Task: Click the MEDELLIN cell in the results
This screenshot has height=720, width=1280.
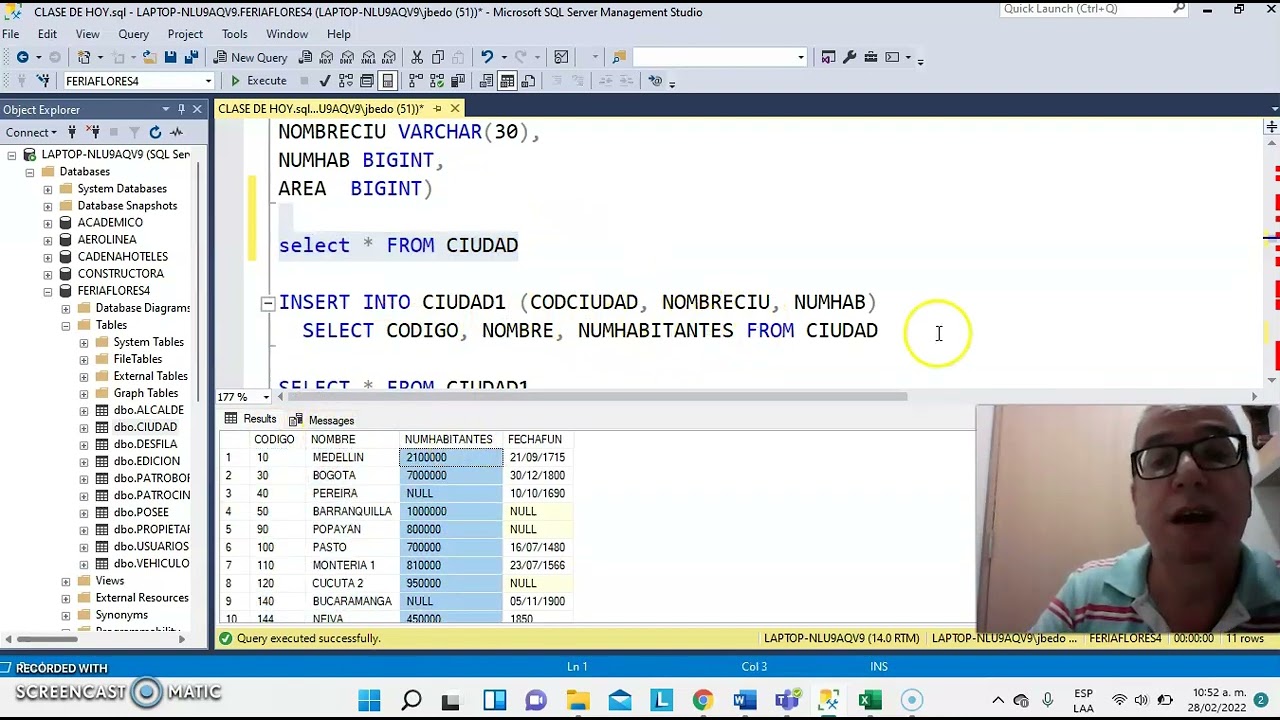Action: pyautogui.click(x=354, y=457)
